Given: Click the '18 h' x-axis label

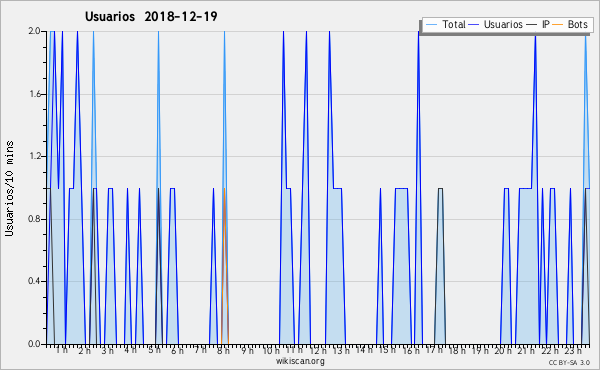Looking at the screenshot, I should [457, 350].
